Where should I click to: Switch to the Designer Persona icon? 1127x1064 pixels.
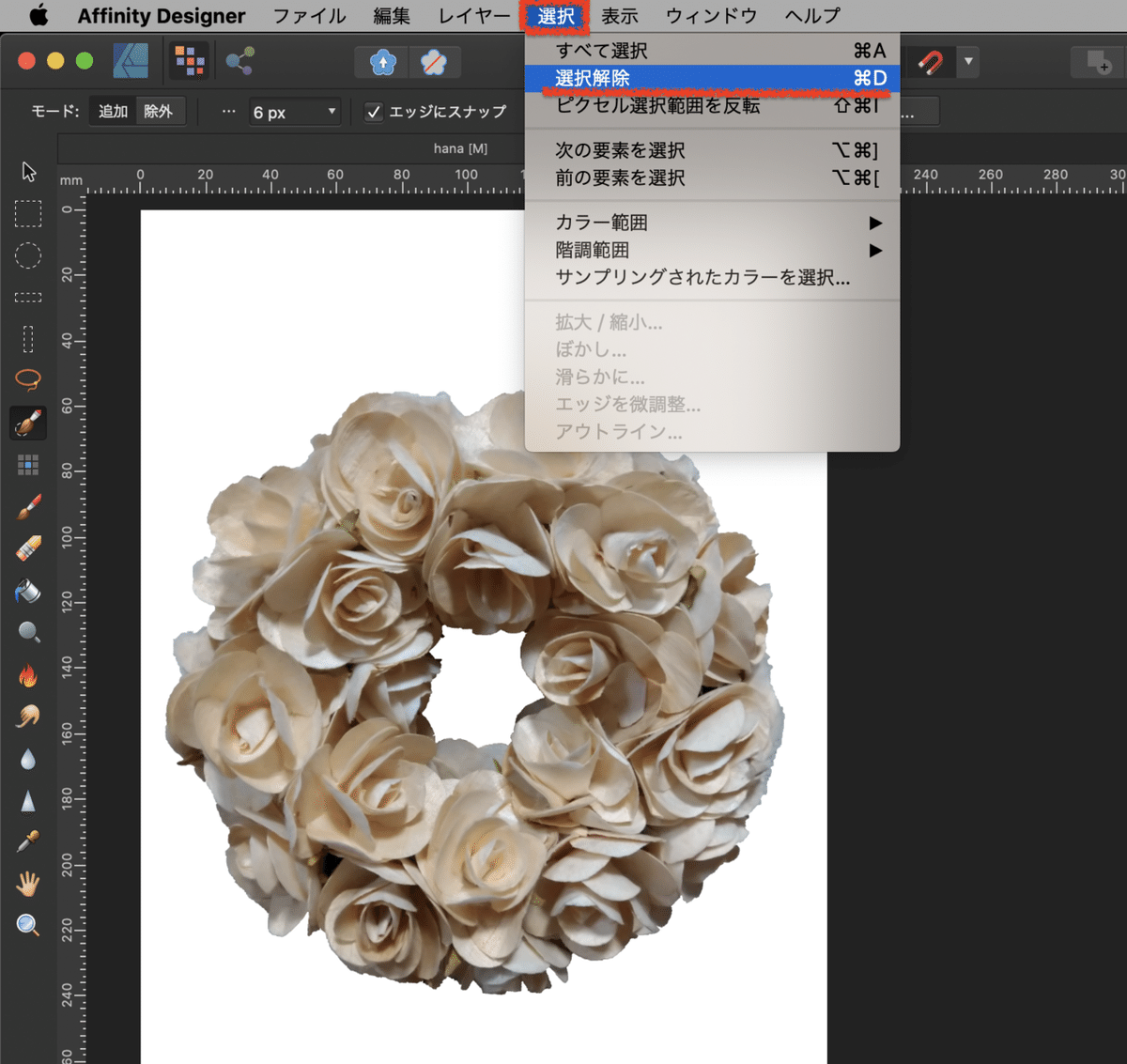tap(131, 61)
